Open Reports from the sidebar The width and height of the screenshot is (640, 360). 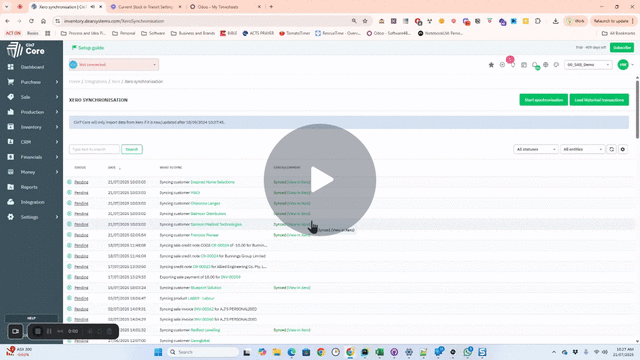[29, 187]
